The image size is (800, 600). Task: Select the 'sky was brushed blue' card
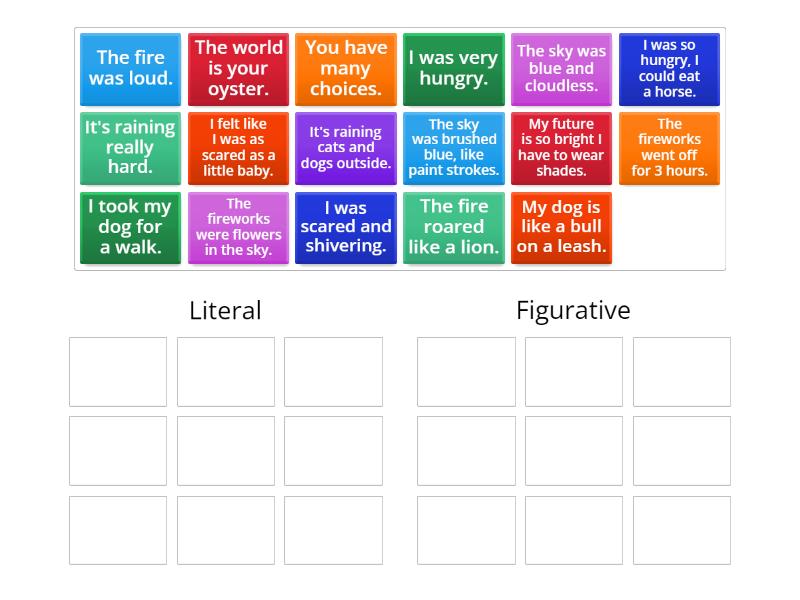[453, 148]
